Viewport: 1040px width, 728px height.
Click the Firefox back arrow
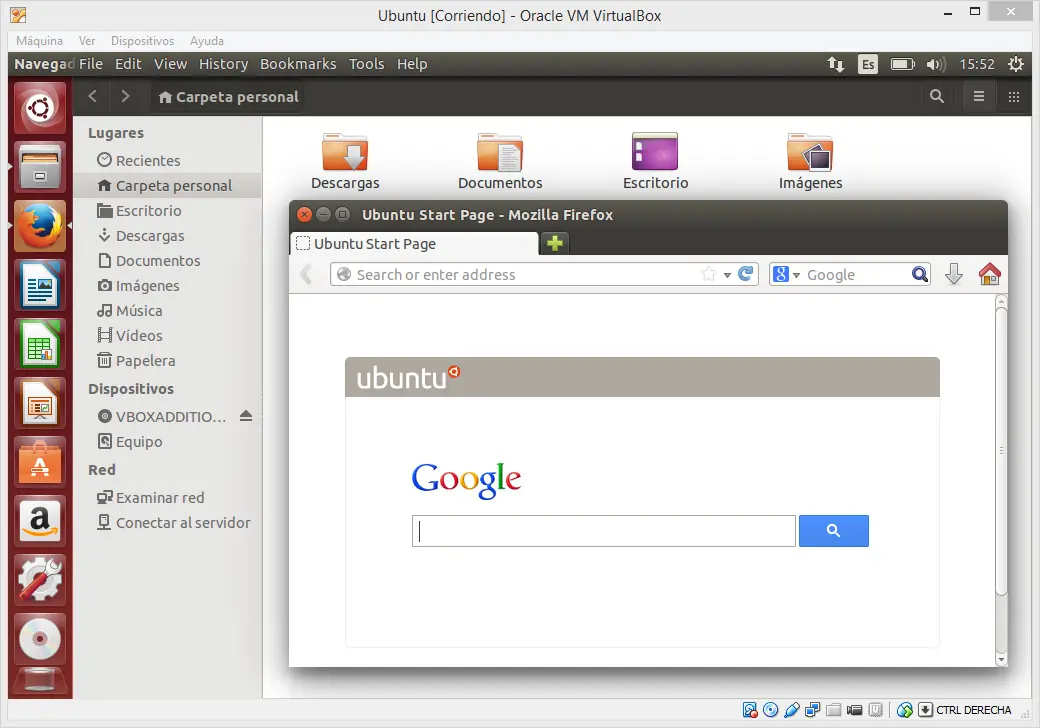pyautogui.click(x=306, y=274)
